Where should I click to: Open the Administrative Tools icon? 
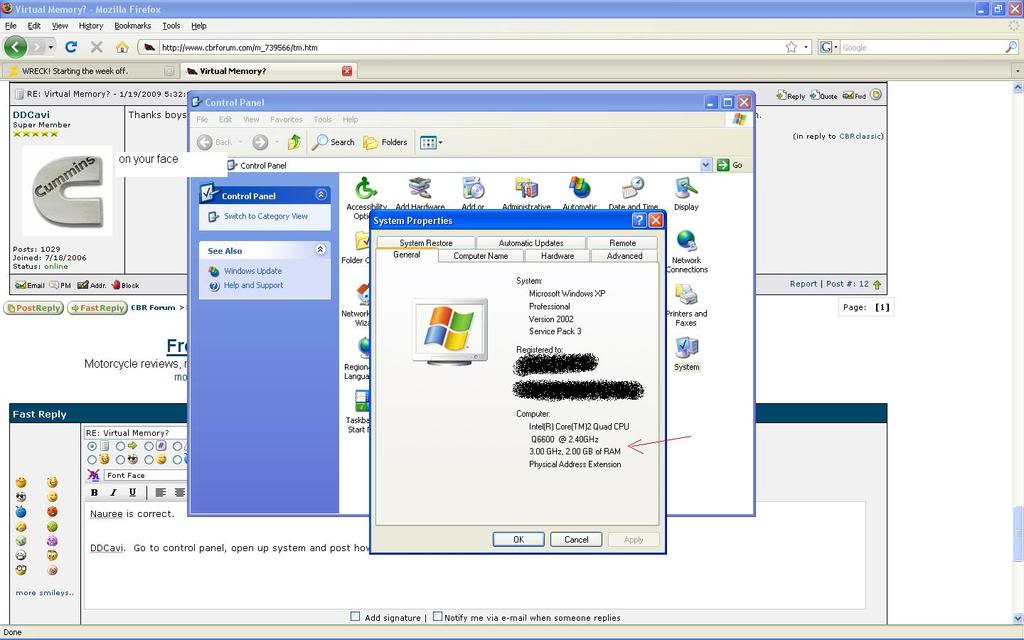[526, 193]
